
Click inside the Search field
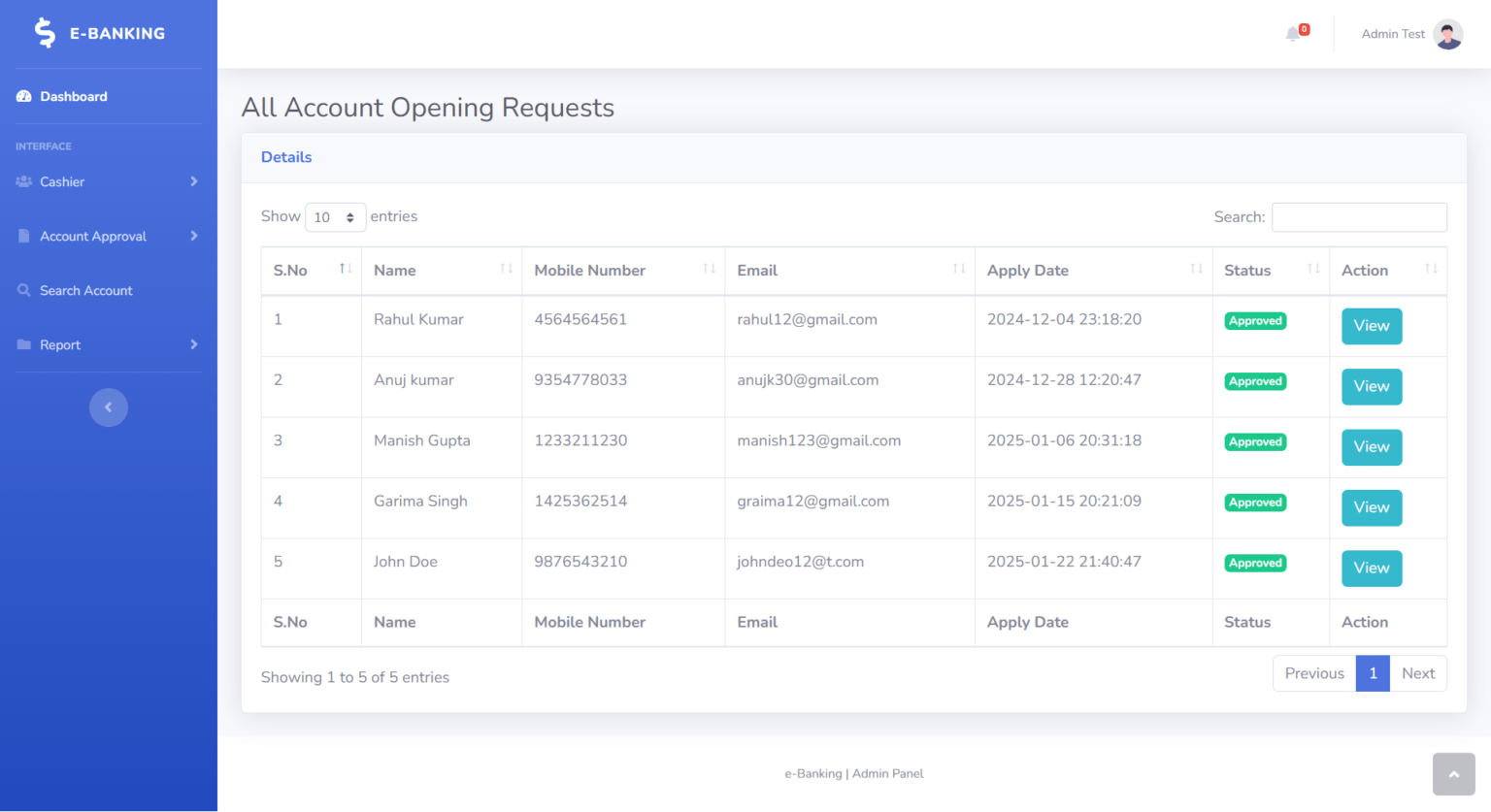(1359, 216)
